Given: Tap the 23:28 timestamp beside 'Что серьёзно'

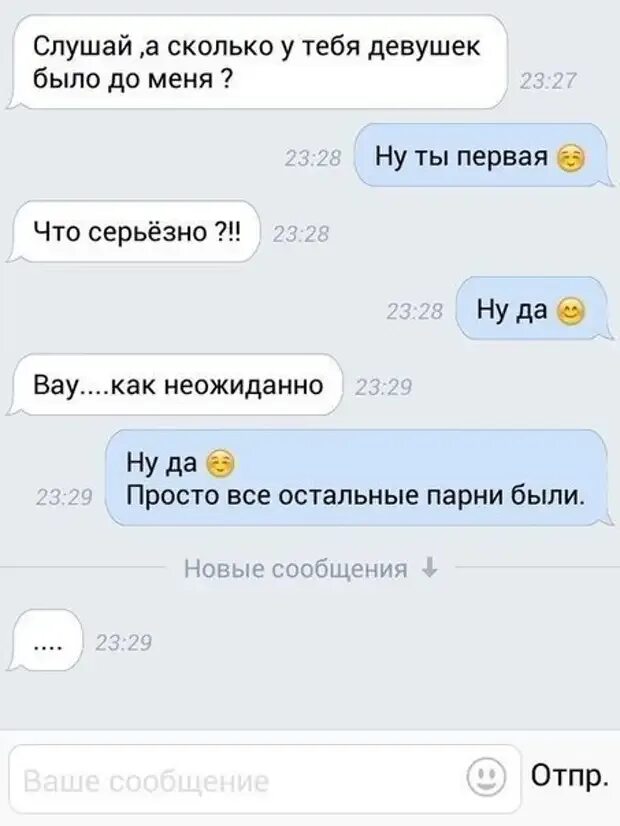Looking at the screenshot, I should pos(300,234).
